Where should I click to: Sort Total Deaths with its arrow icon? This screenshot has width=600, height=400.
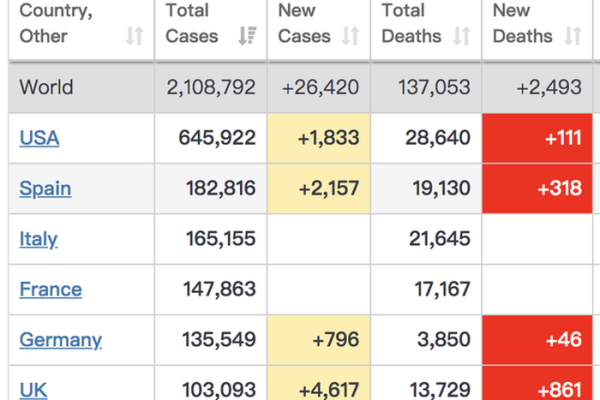(x=461, y=37)
